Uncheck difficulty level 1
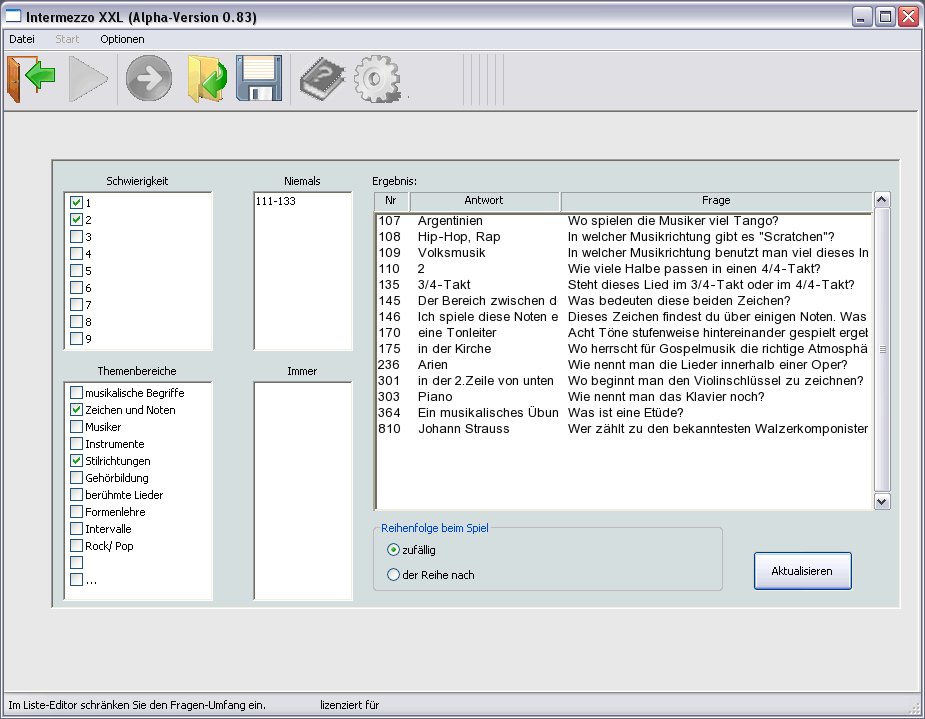 pyautogui.click(x=76, y=202)
